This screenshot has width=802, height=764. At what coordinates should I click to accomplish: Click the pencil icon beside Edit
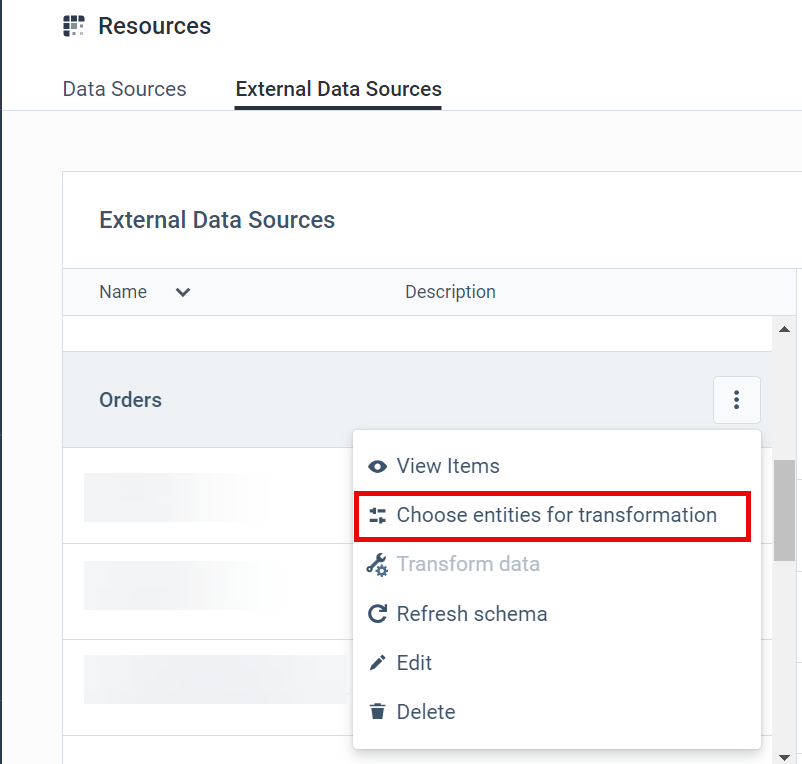click(x=377, y=663)
